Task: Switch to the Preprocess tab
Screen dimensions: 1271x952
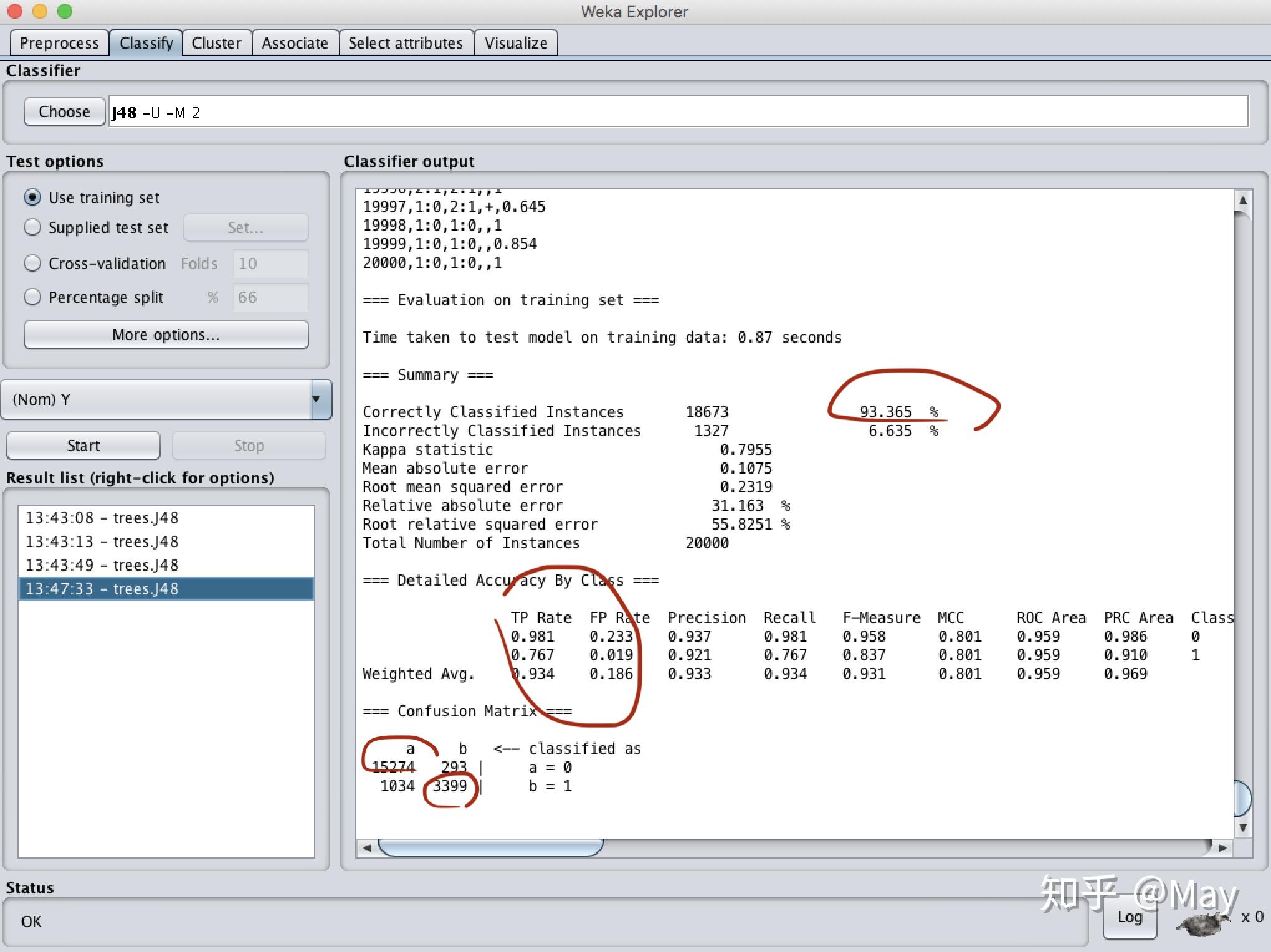Action: point(59,43)
